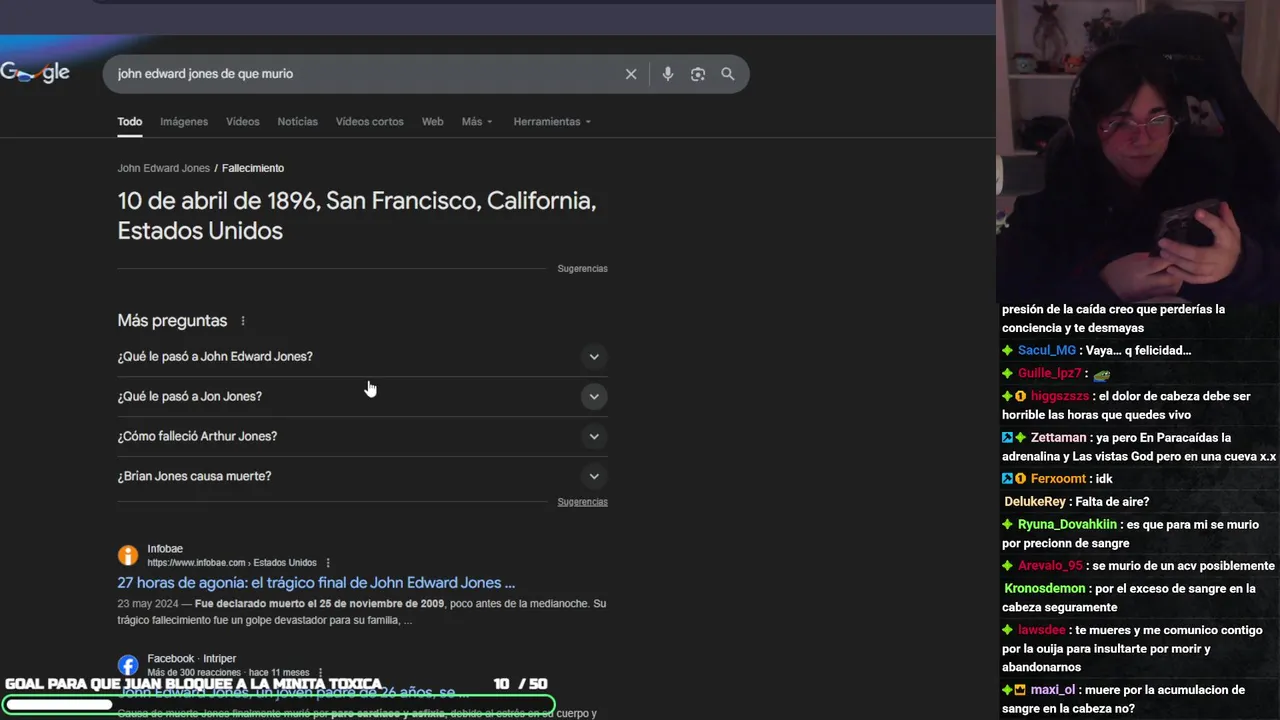This screenshot has width=1280, height=720.
Task: Click Ferxoomt username in chat
Action: 1058,478
